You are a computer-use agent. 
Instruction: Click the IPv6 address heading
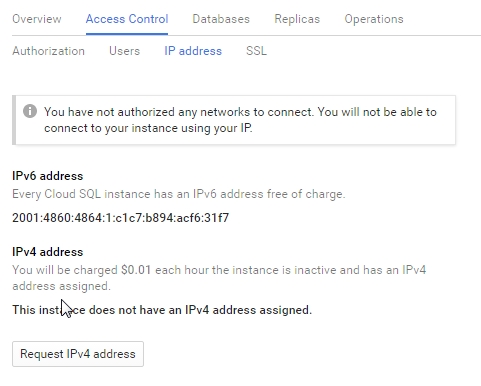coord(48,176)
